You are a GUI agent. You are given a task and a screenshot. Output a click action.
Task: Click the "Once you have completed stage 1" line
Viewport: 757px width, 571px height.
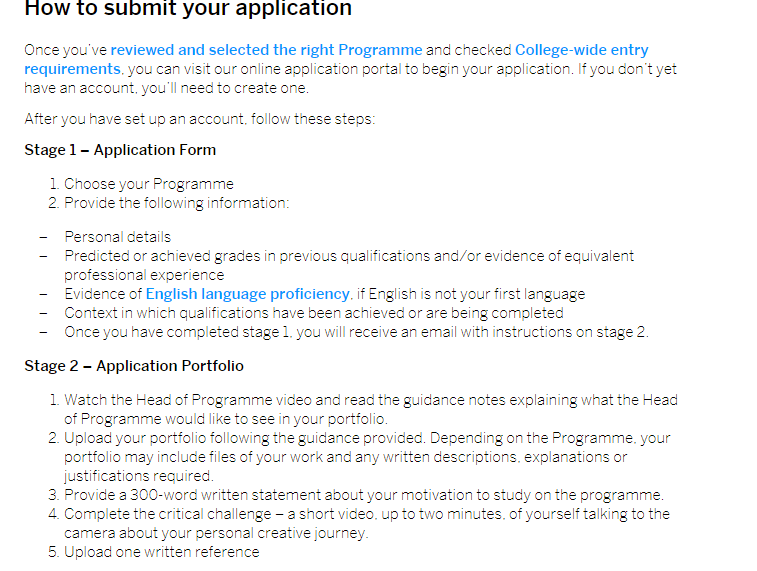click(356, 332)
